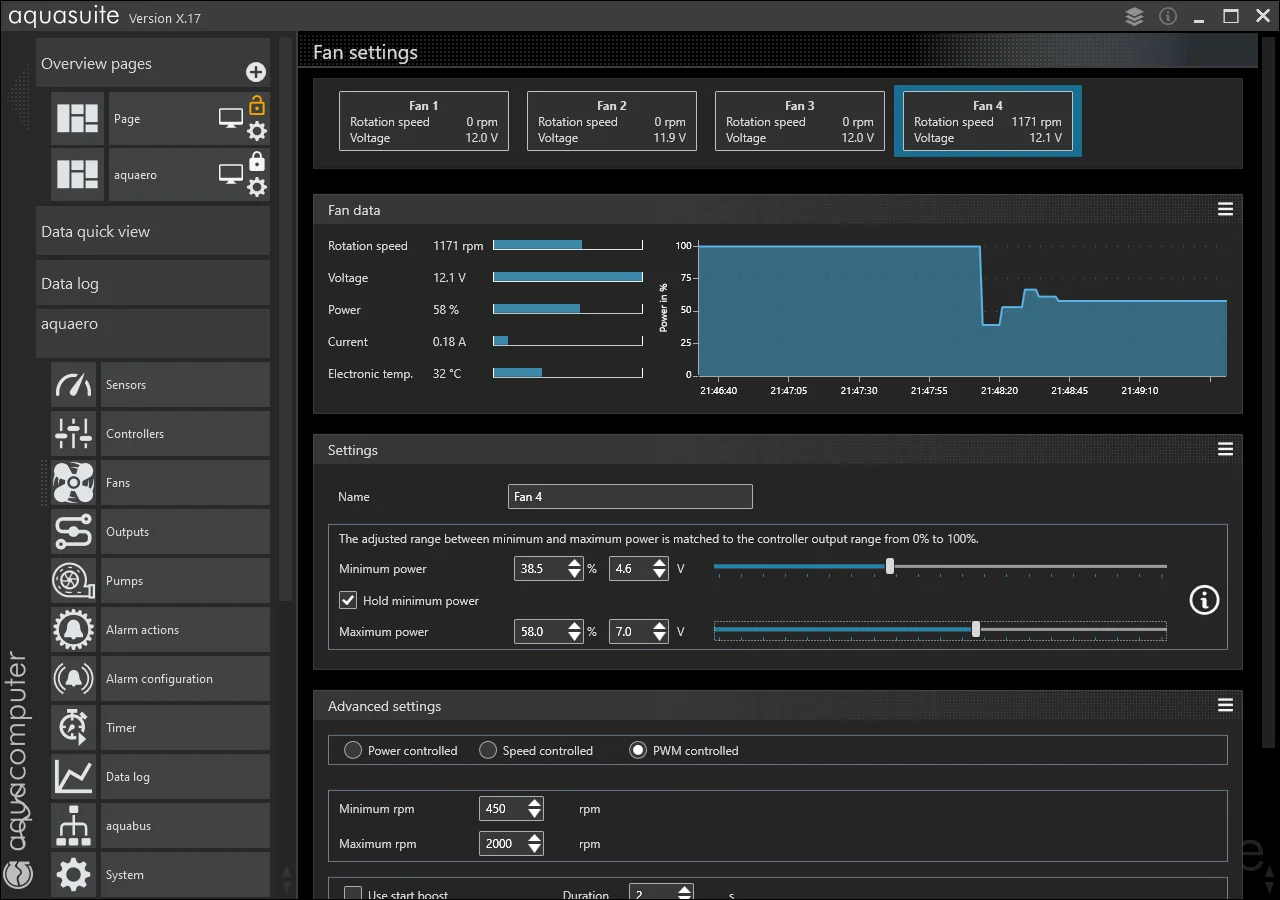This screenshot has height=900, width=1280.
Task: Click the Timer stopwatch icon
Action: tap(74, 728)
